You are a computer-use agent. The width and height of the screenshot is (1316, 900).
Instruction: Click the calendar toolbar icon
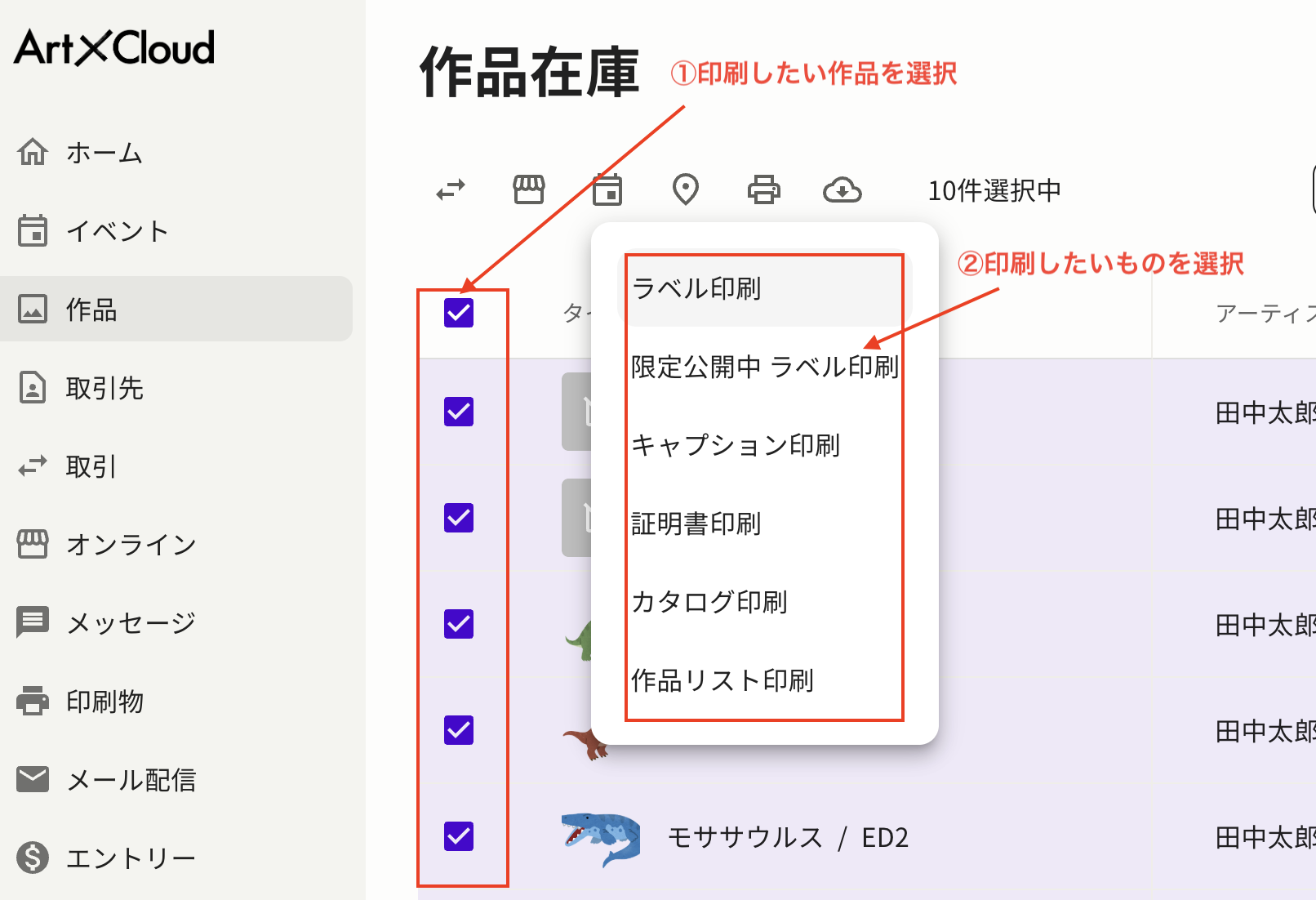click(607, 189)
